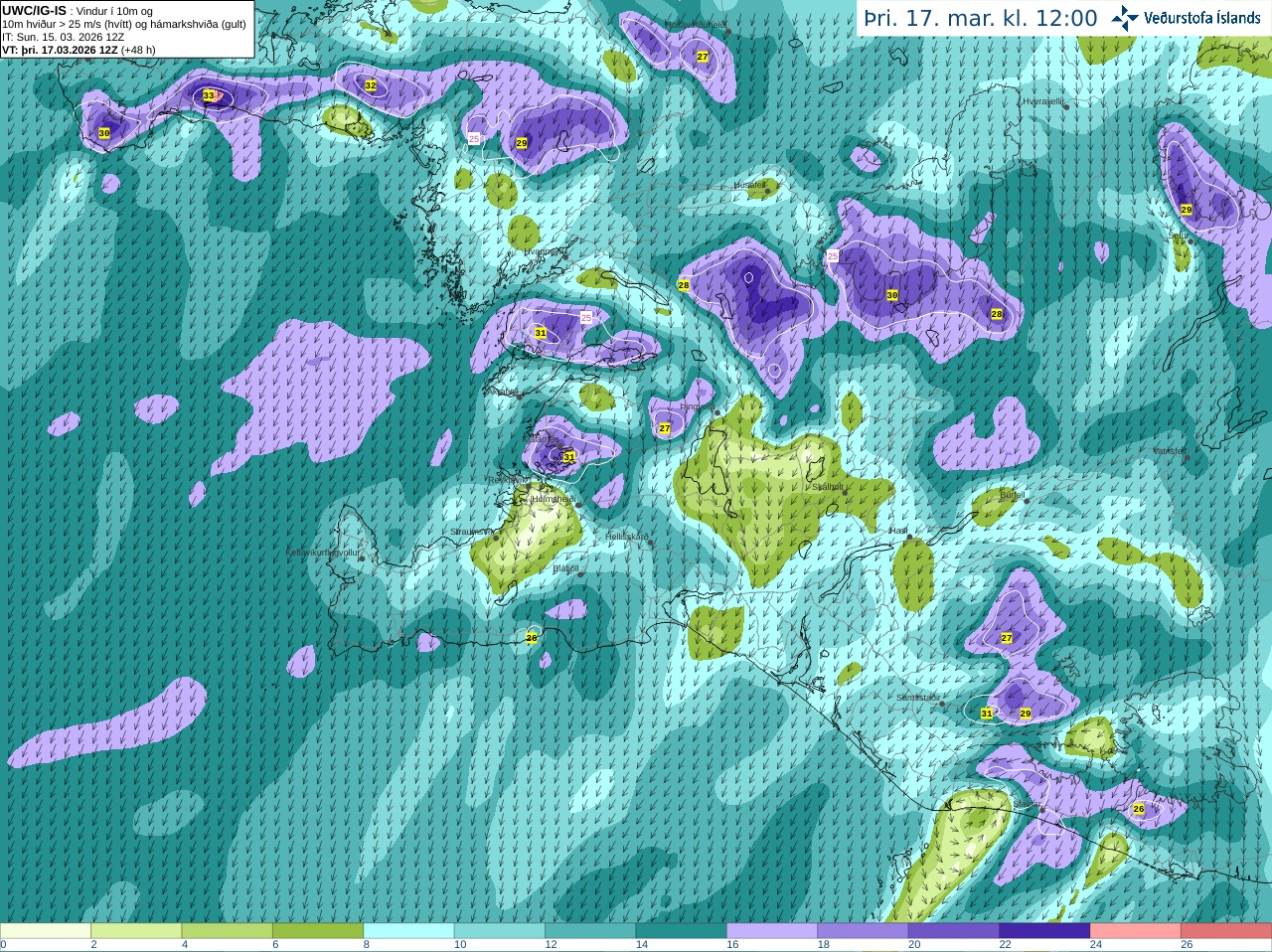
Task: Pick the 10–12 light turquoise scale swatch
Action: pyautogui.click(x=500, y=931)
